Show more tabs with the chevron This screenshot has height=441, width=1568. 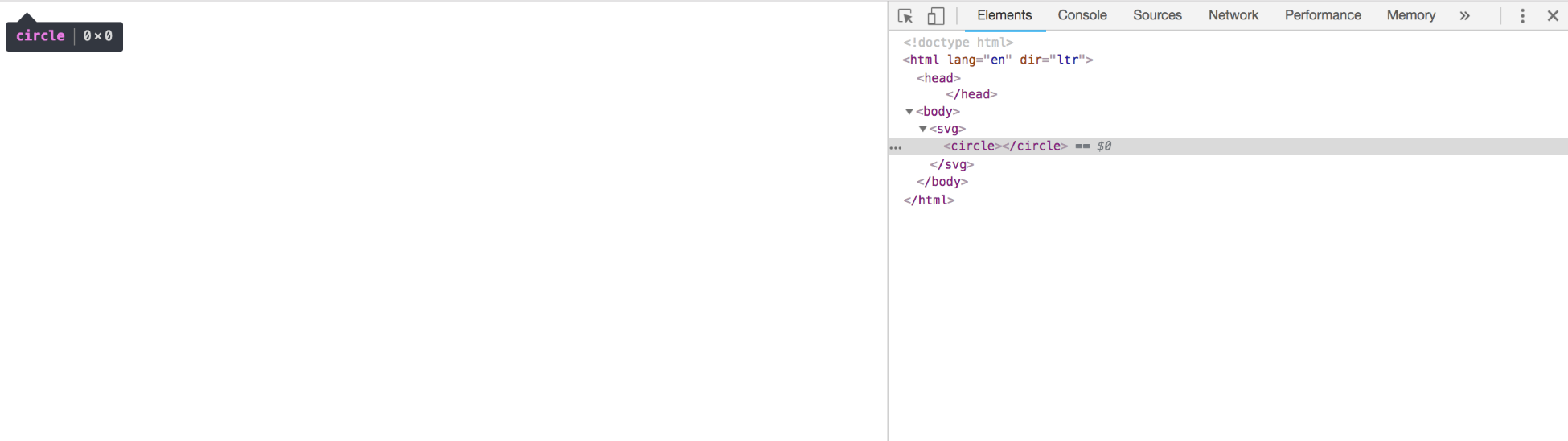pos(1464,16)
